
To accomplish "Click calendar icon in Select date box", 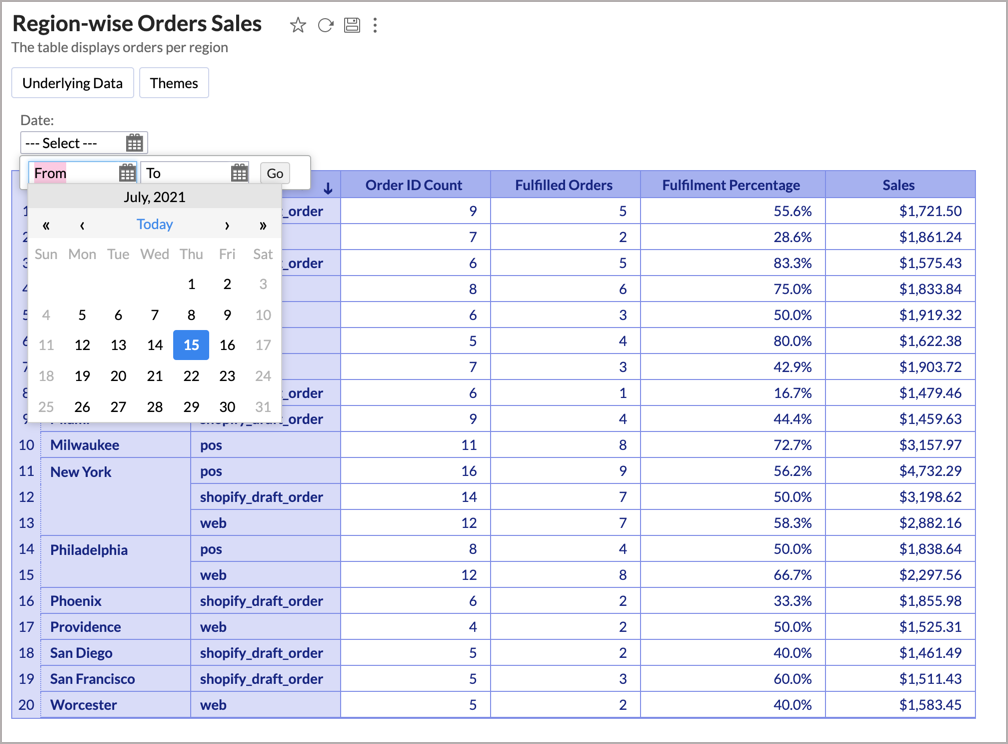I will [134, 143].
